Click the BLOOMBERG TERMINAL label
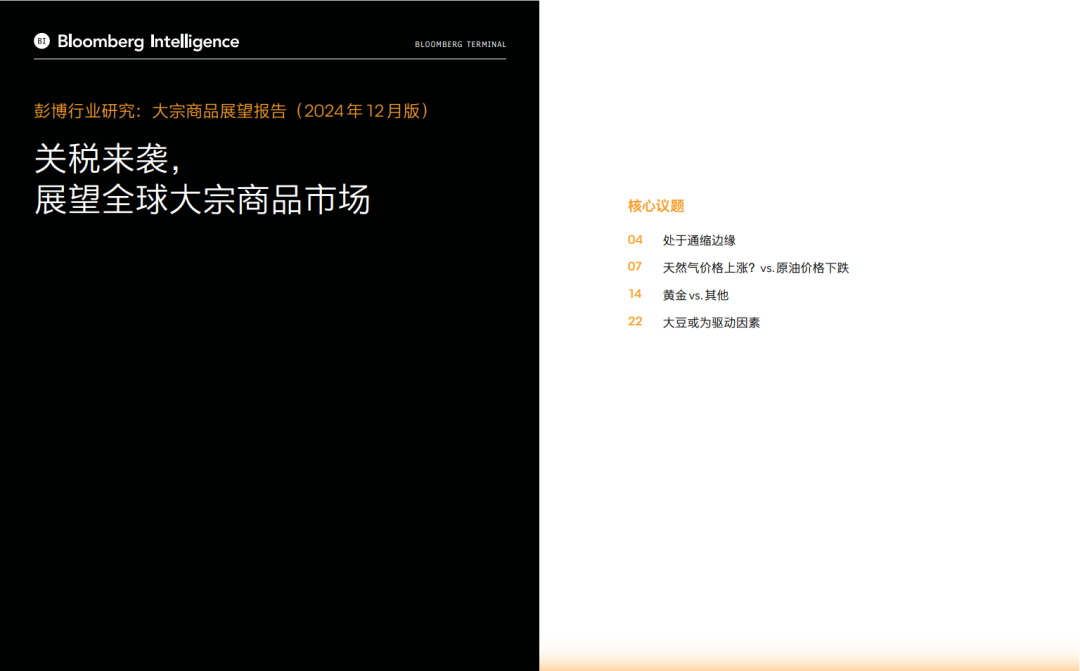 coord(460,44)
